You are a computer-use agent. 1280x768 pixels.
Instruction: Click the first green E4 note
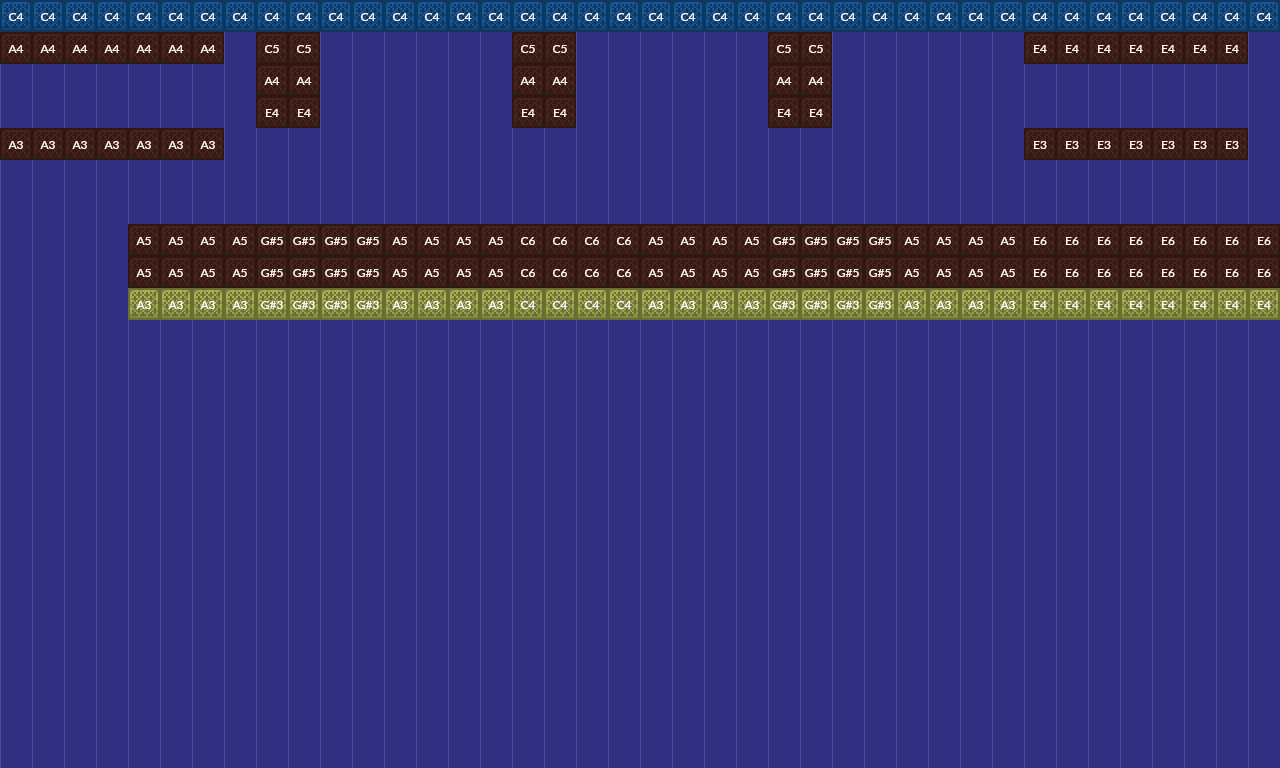(1040, 304)
